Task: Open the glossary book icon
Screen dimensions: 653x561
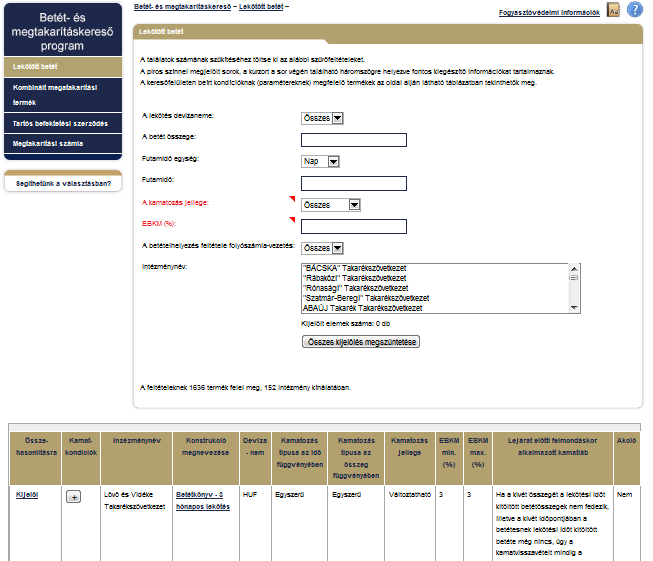Action: [613, 10]
